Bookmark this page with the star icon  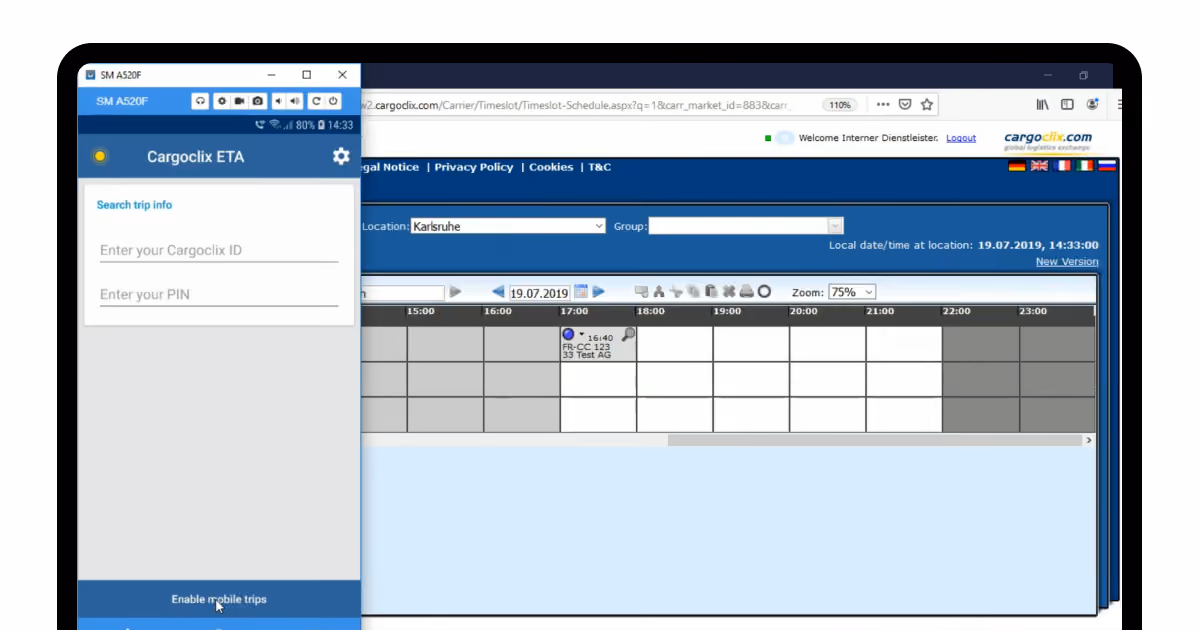click(927, 104)
